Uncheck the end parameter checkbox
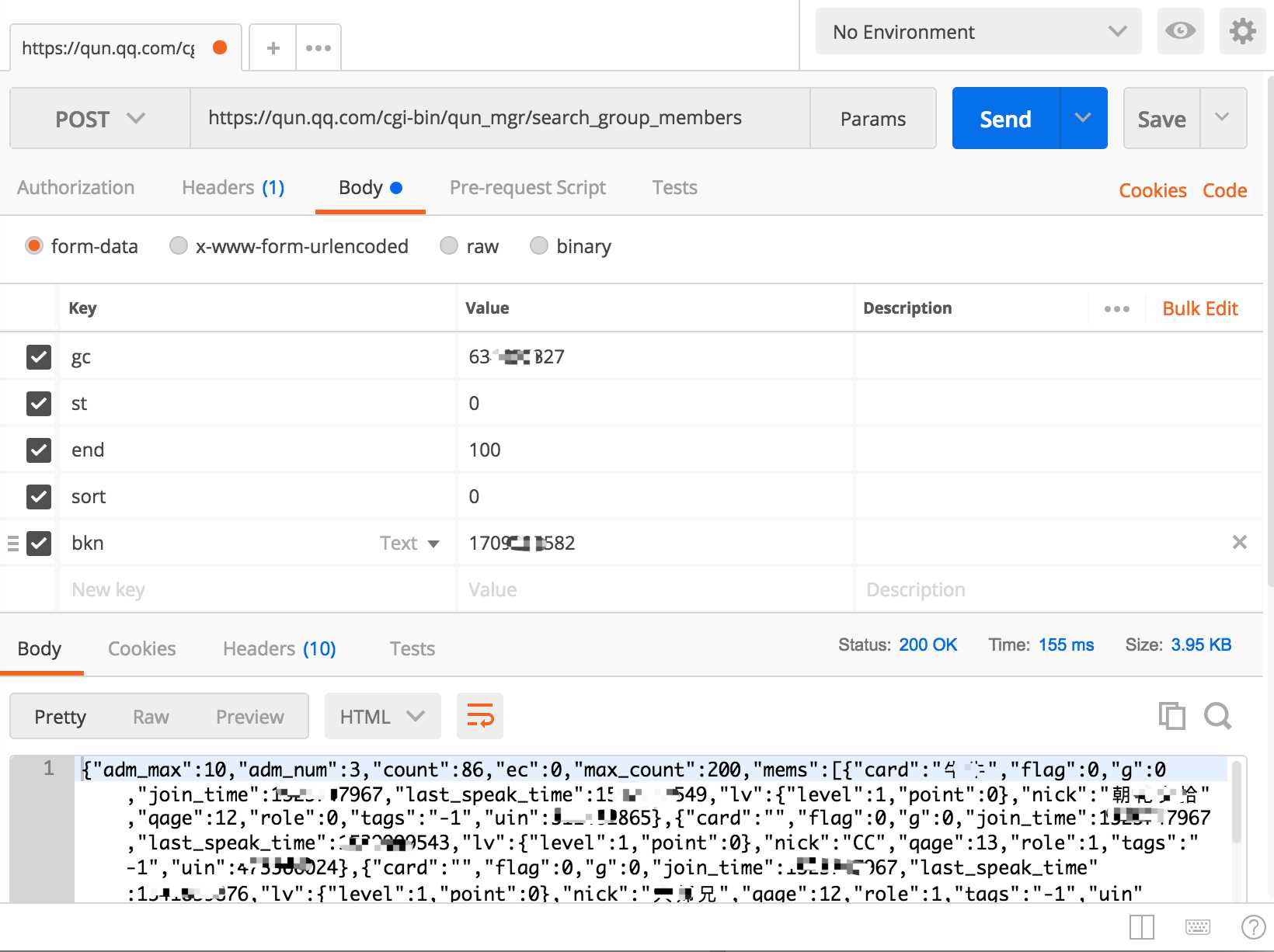The height and width of the screenshot is (952, 1274). click(39, 450)
